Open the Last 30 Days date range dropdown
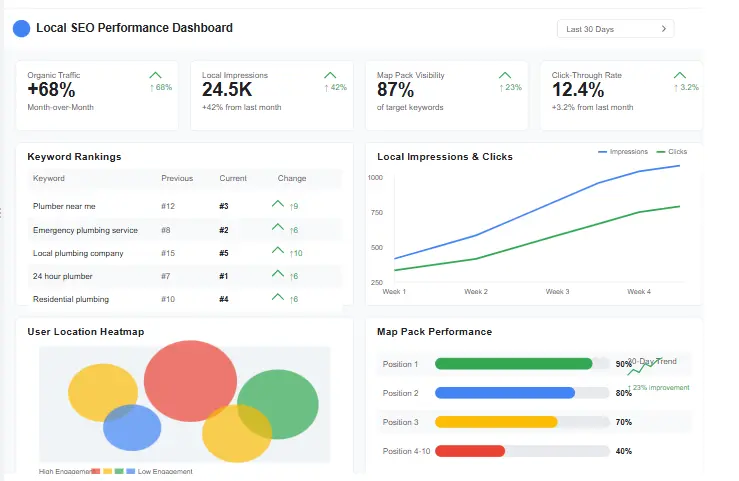This screenshot has width=739, height=481. click(615, 29)
